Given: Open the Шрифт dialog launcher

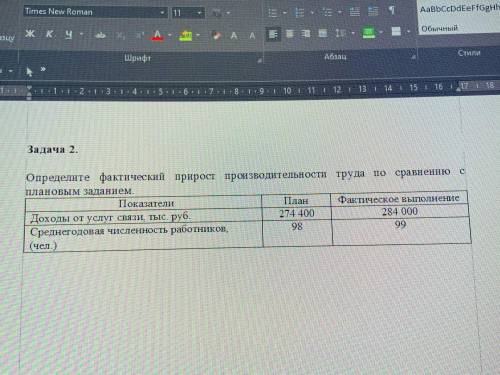Looking at the screenshot, I should [x=259, y=60].
